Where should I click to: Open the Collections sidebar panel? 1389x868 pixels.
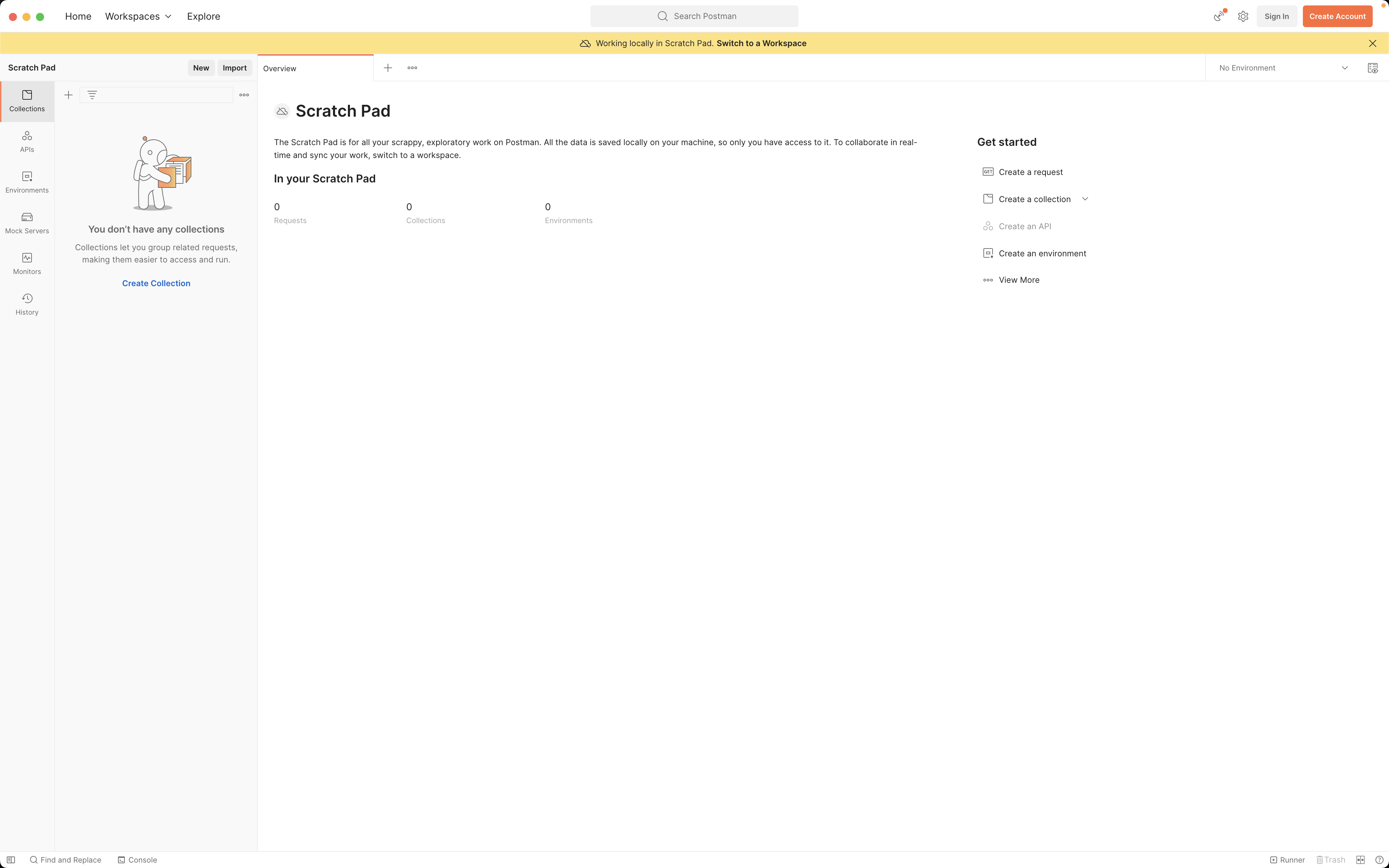26,101
